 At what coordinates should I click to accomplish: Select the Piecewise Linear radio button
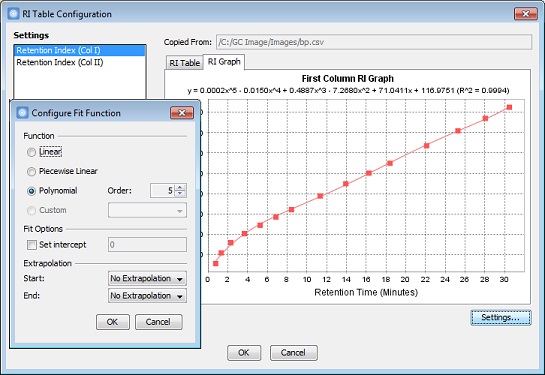pos(31,171)
